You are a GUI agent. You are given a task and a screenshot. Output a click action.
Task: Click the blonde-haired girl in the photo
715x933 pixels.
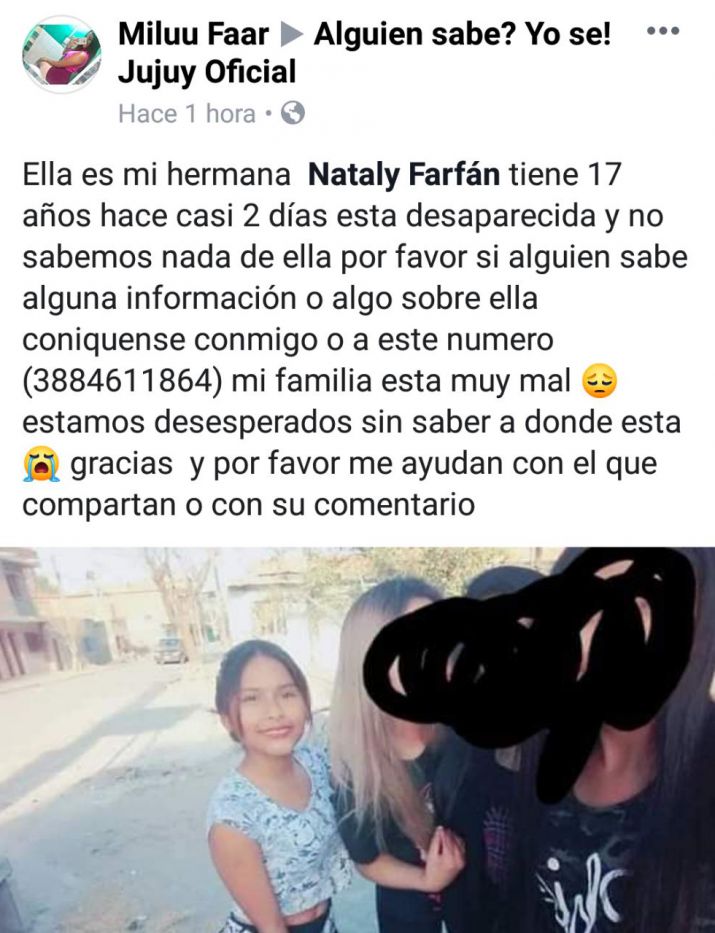(381, 744)
